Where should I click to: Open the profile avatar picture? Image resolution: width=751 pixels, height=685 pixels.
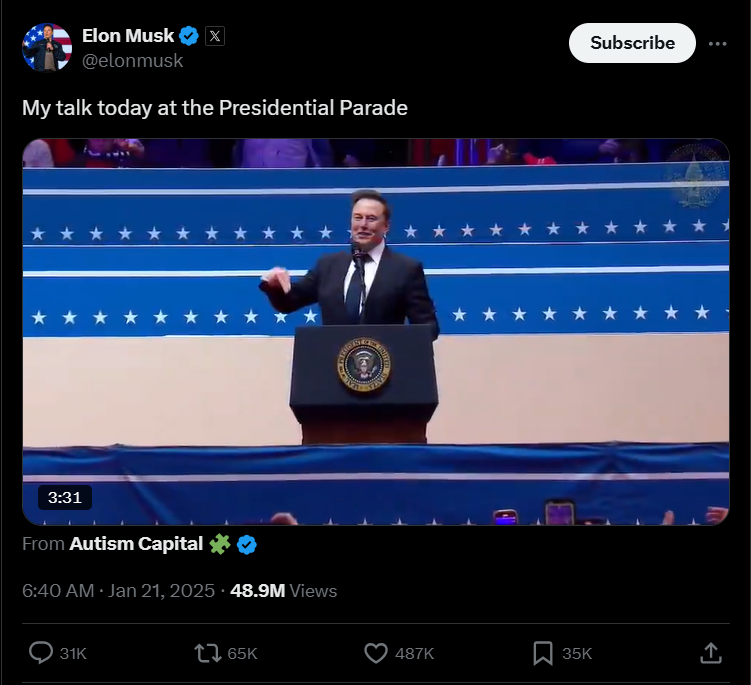point(48,47)
